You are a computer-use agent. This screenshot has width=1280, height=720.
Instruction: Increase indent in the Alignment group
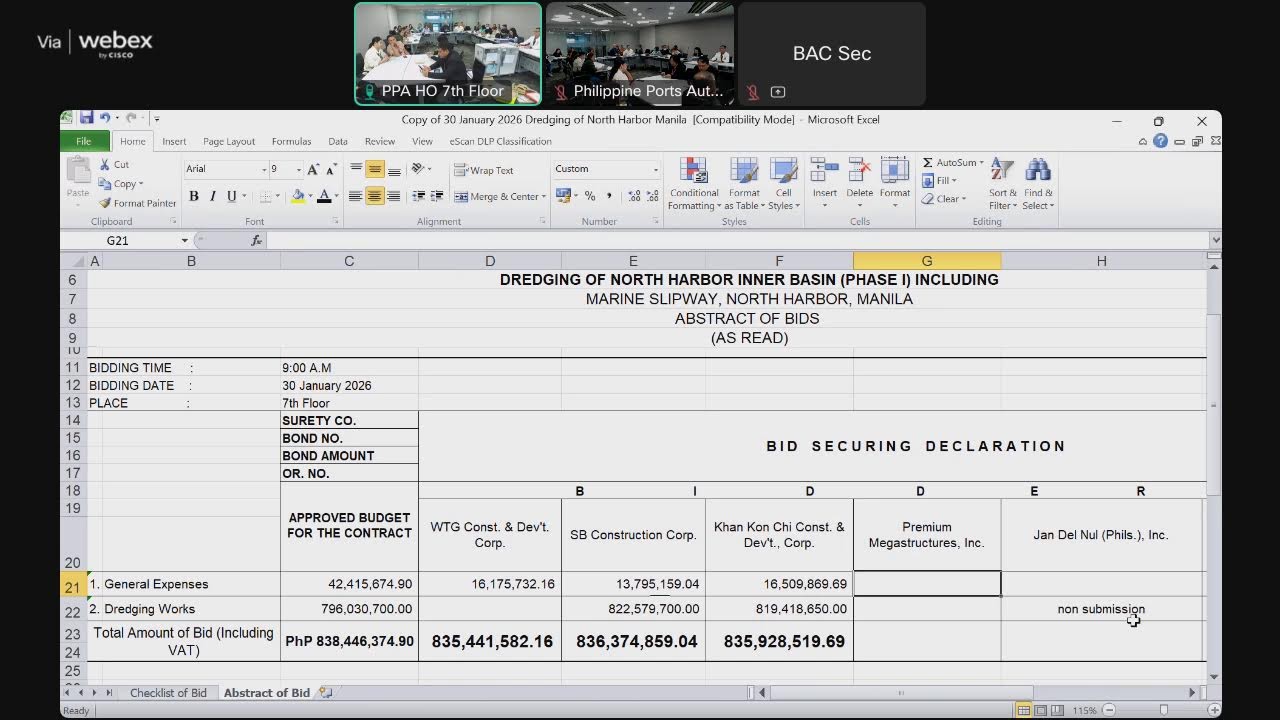[x=437, y=196]
